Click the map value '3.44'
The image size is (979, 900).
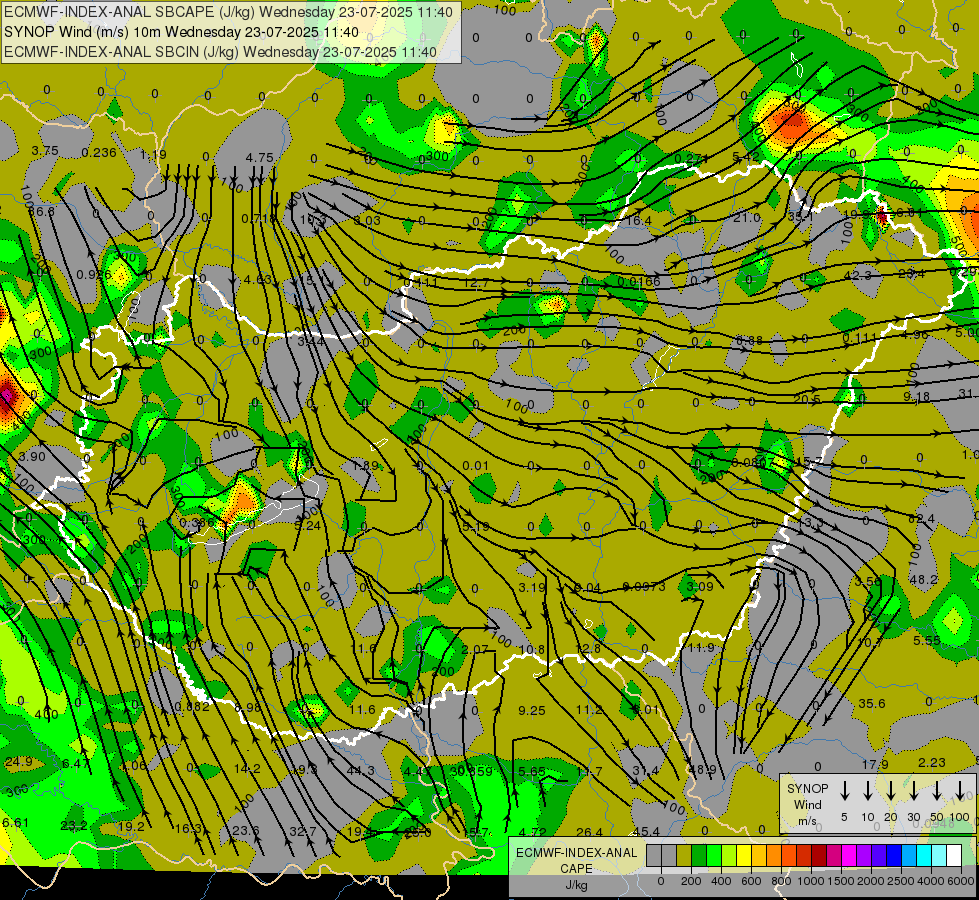[310, 342]
